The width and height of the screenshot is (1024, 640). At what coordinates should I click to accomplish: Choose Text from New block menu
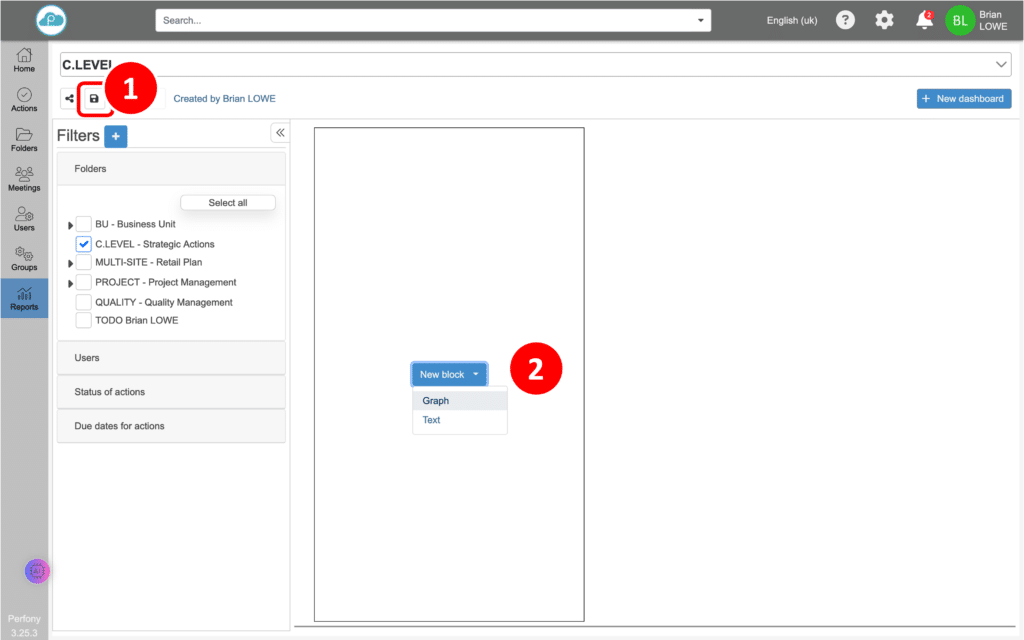[x=432, y=420]
